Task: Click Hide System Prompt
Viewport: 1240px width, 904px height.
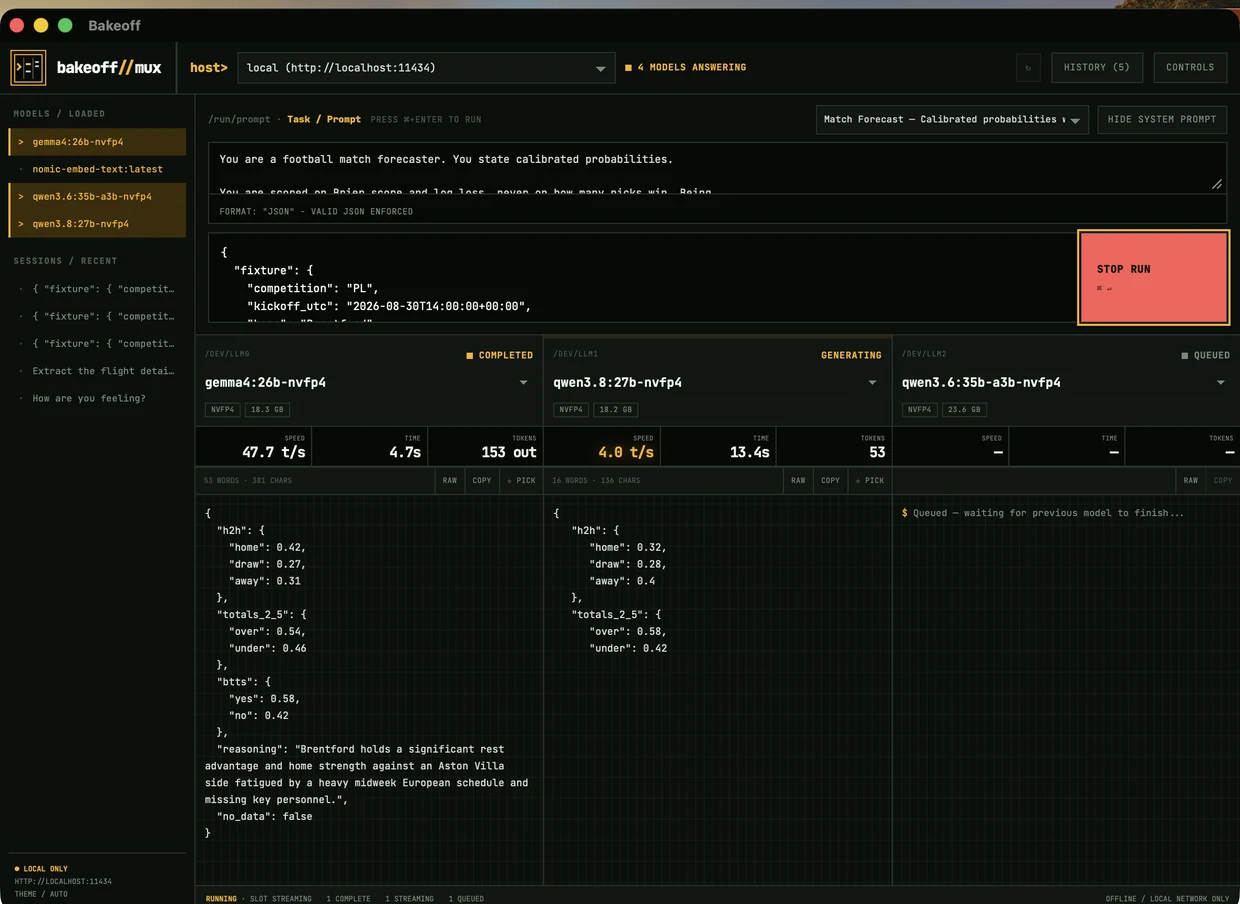Action: tap(1162, 120)
